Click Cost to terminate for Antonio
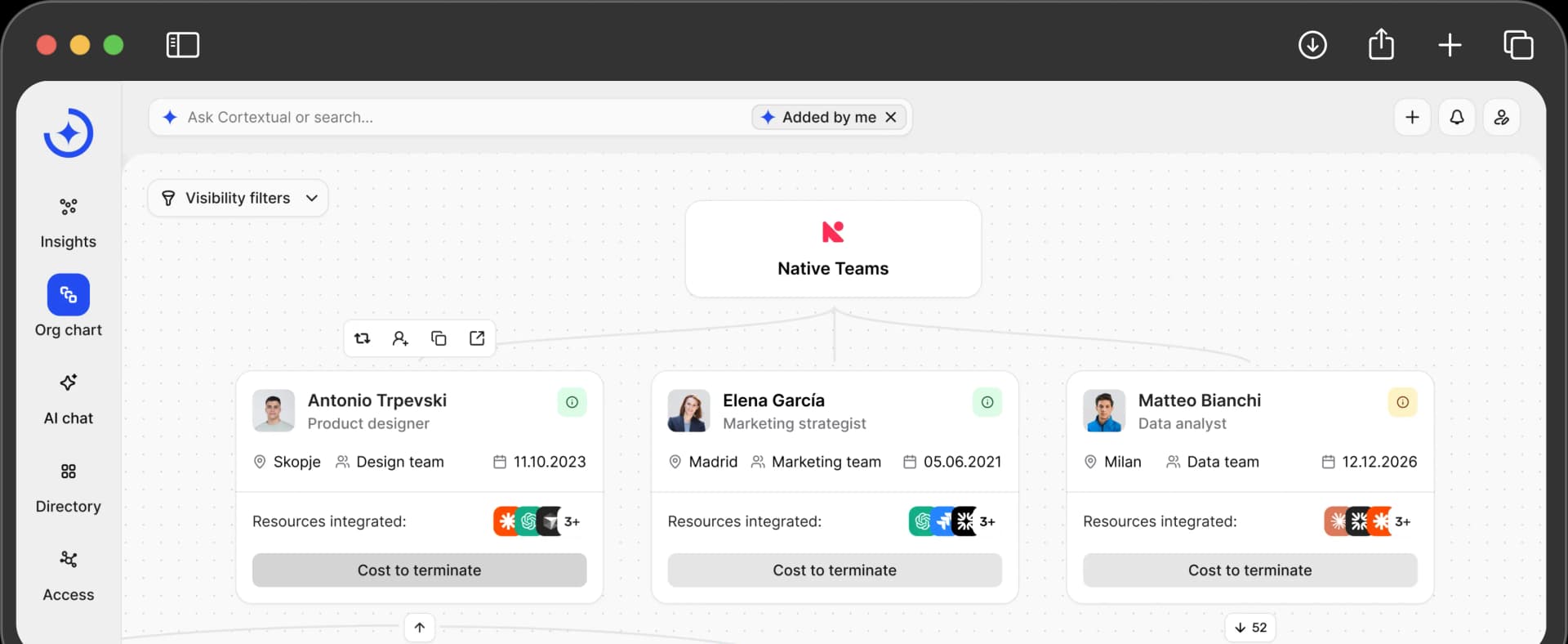The height and width of the screenshot is (644, 1568). click(419, 570)
